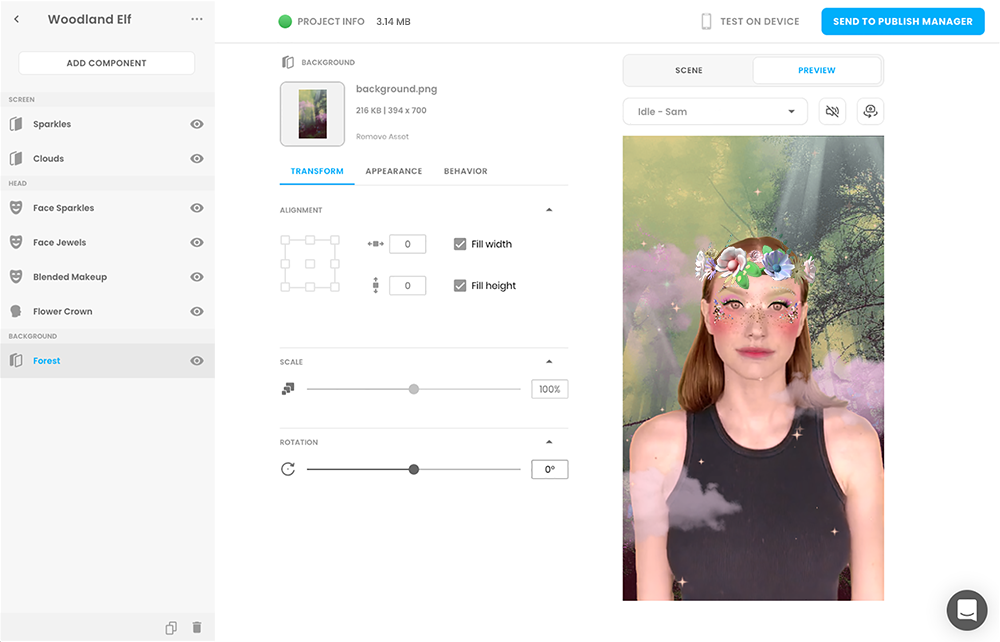Click the back arrow beside Woodland Elf
This screenshot has width=1000, height=642.
tap(17, 20)
